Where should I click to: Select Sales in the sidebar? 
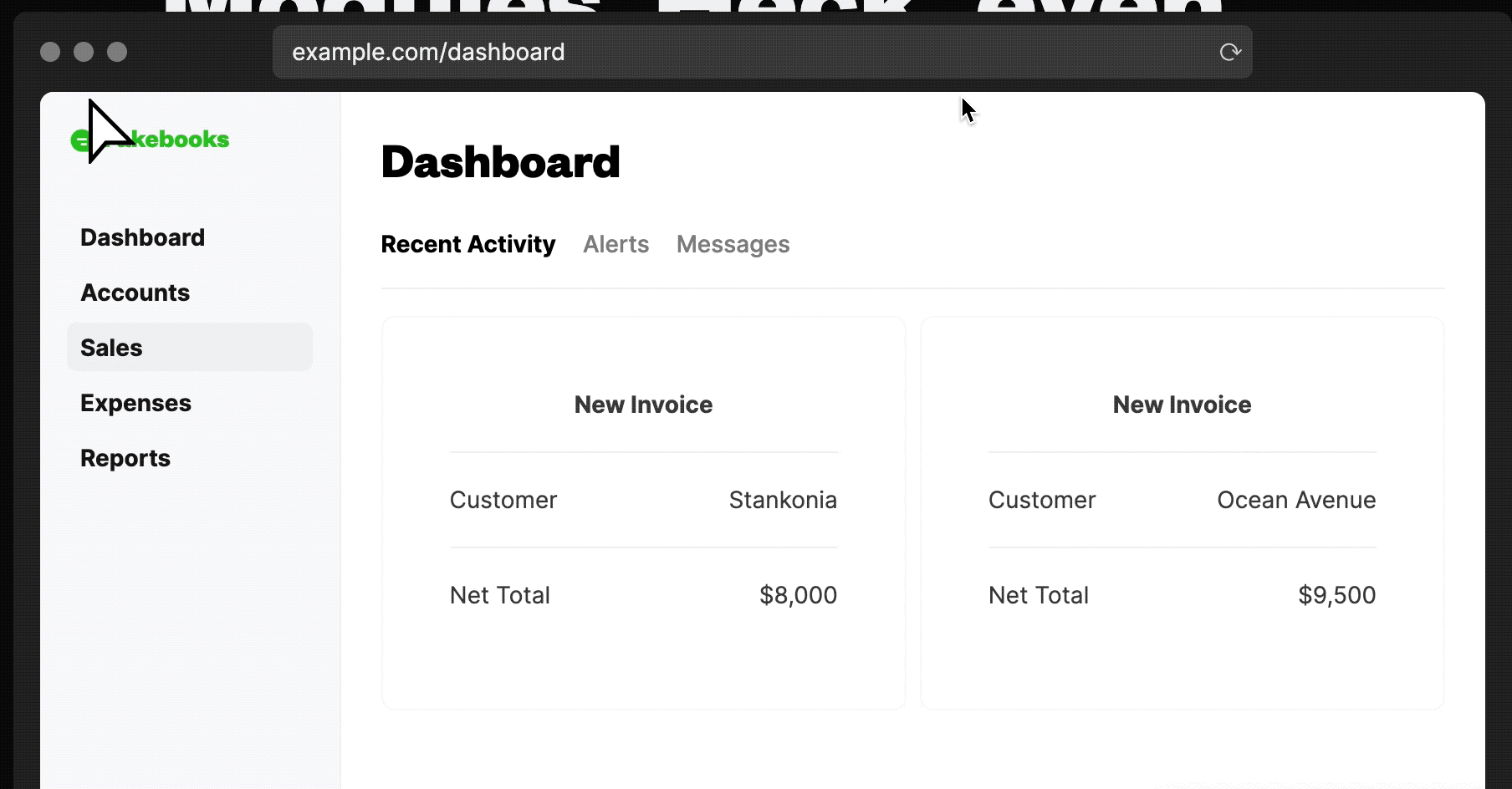point(112,348)
